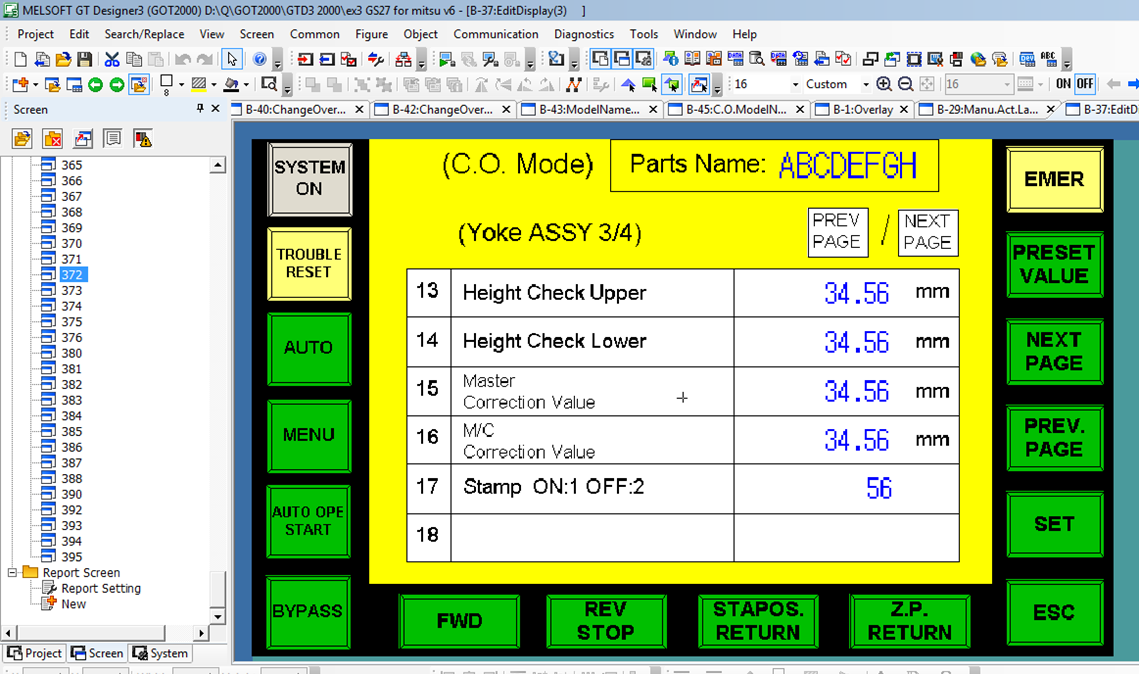Create a new project with the blank page icon
This screenshot has height=674, width=1139.
click(x=20, y=60)
